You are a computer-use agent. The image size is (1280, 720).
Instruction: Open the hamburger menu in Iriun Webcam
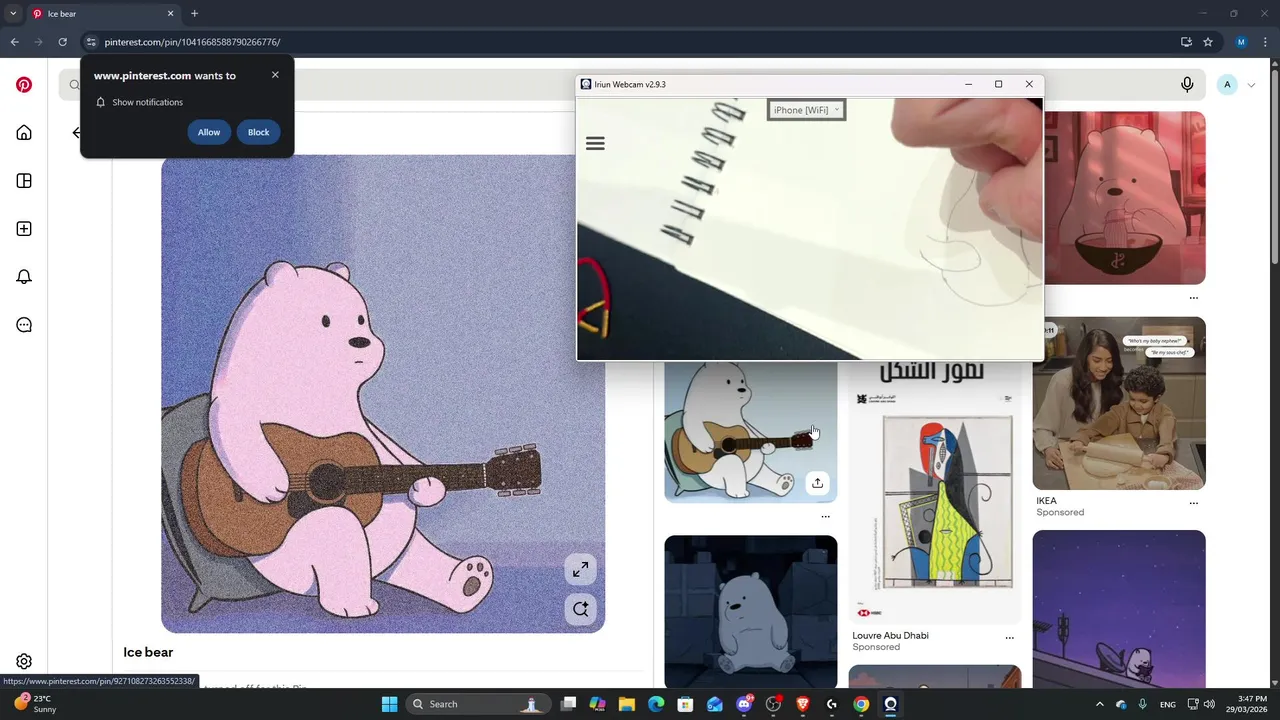tap(595, 144)
